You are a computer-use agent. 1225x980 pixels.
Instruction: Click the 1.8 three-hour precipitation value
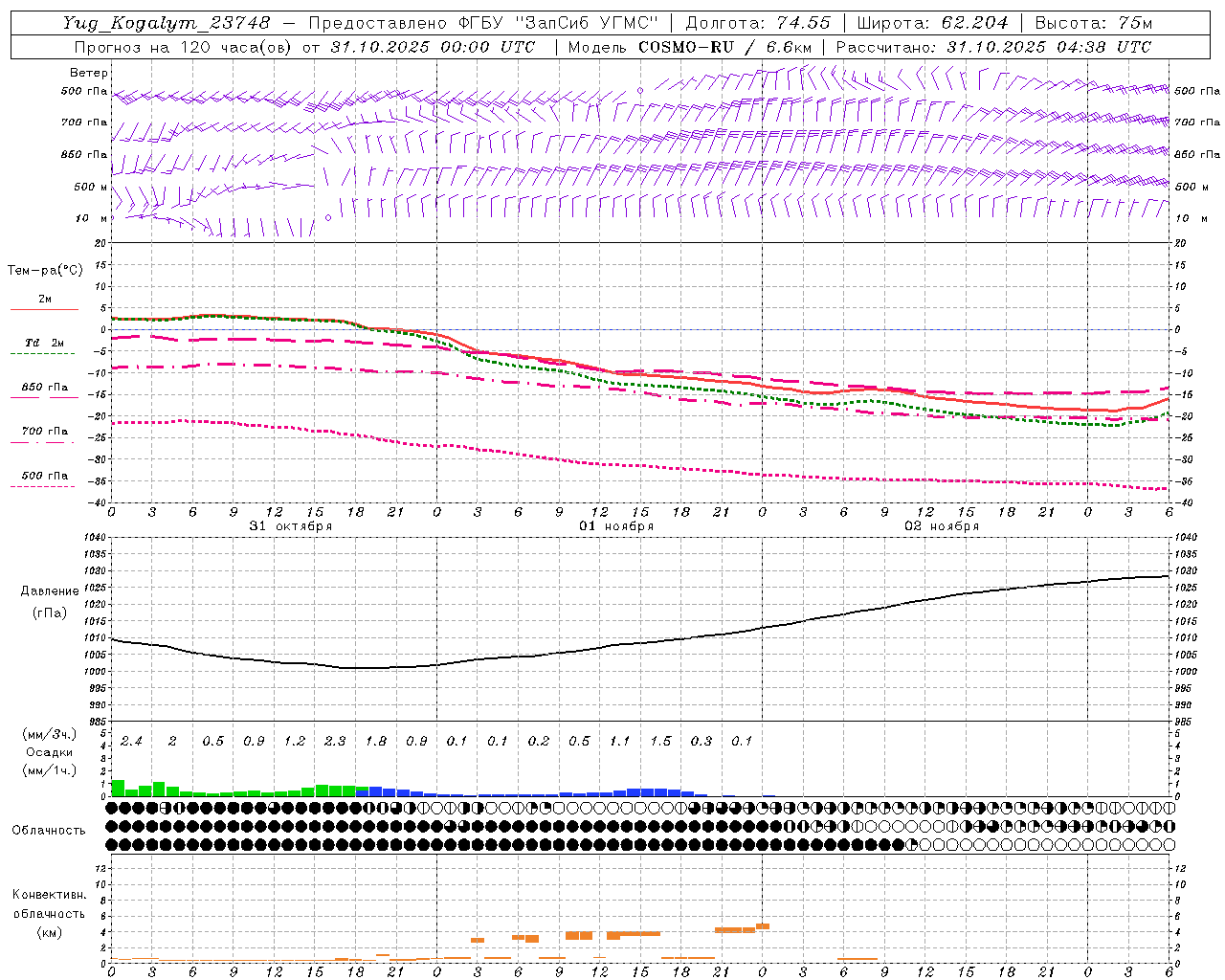point(376,742)
